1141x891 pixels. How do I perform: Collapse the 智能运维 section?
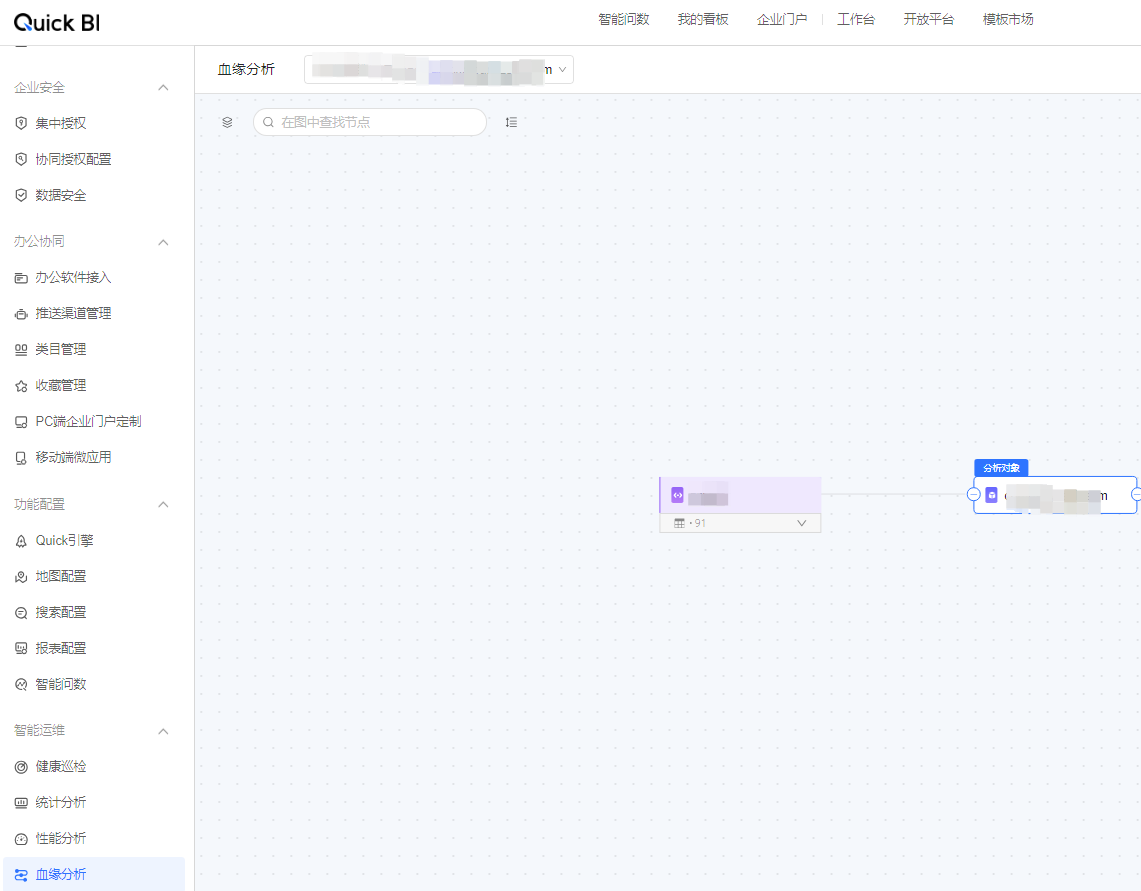click(x=164, y=731)
